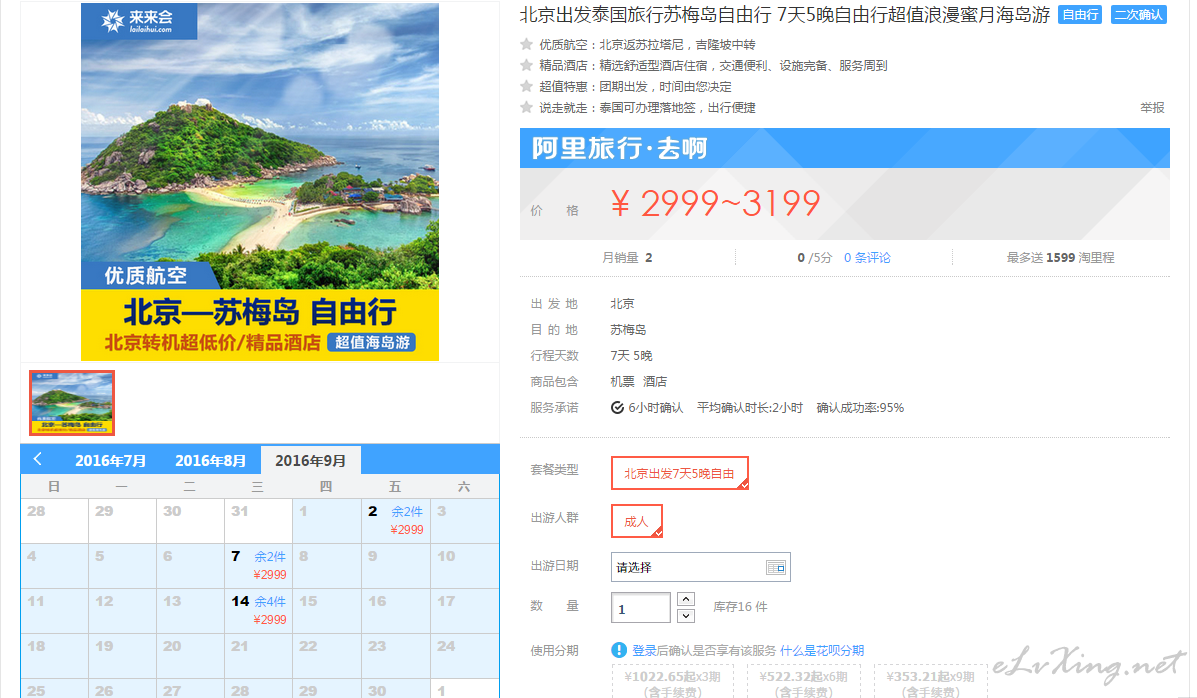Open the date picker calendar icon
Image resolution: width=1197 pixels, height=698 pixels.
(x=776, y=567)
